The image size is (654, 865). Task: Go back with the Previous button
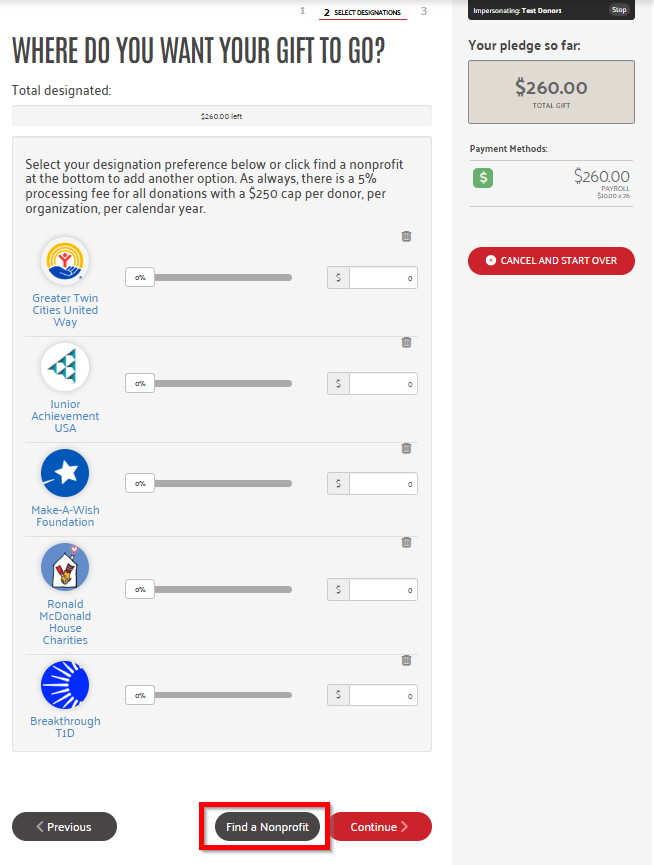point(64,827)
